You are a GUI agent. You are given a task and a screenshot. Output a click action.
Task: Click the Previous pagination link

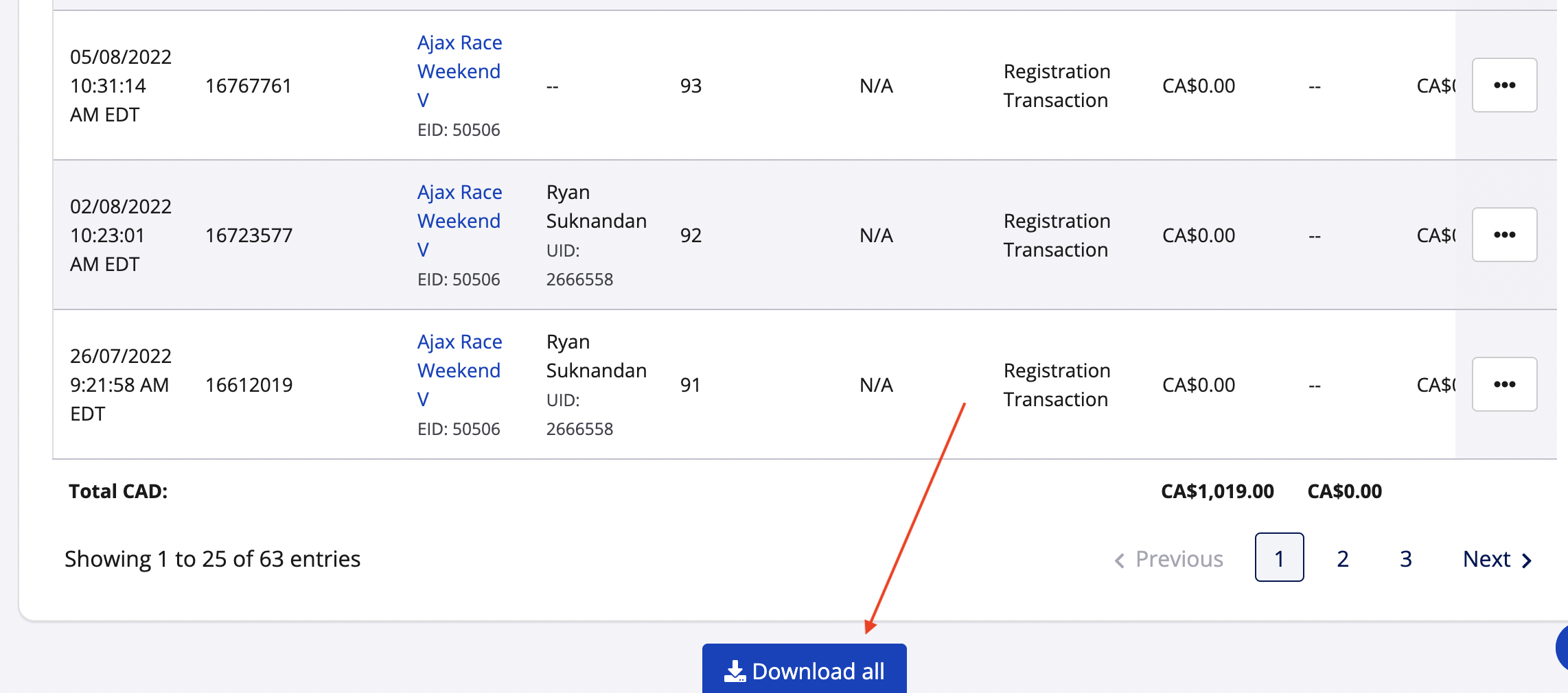tap(1168, 559)
